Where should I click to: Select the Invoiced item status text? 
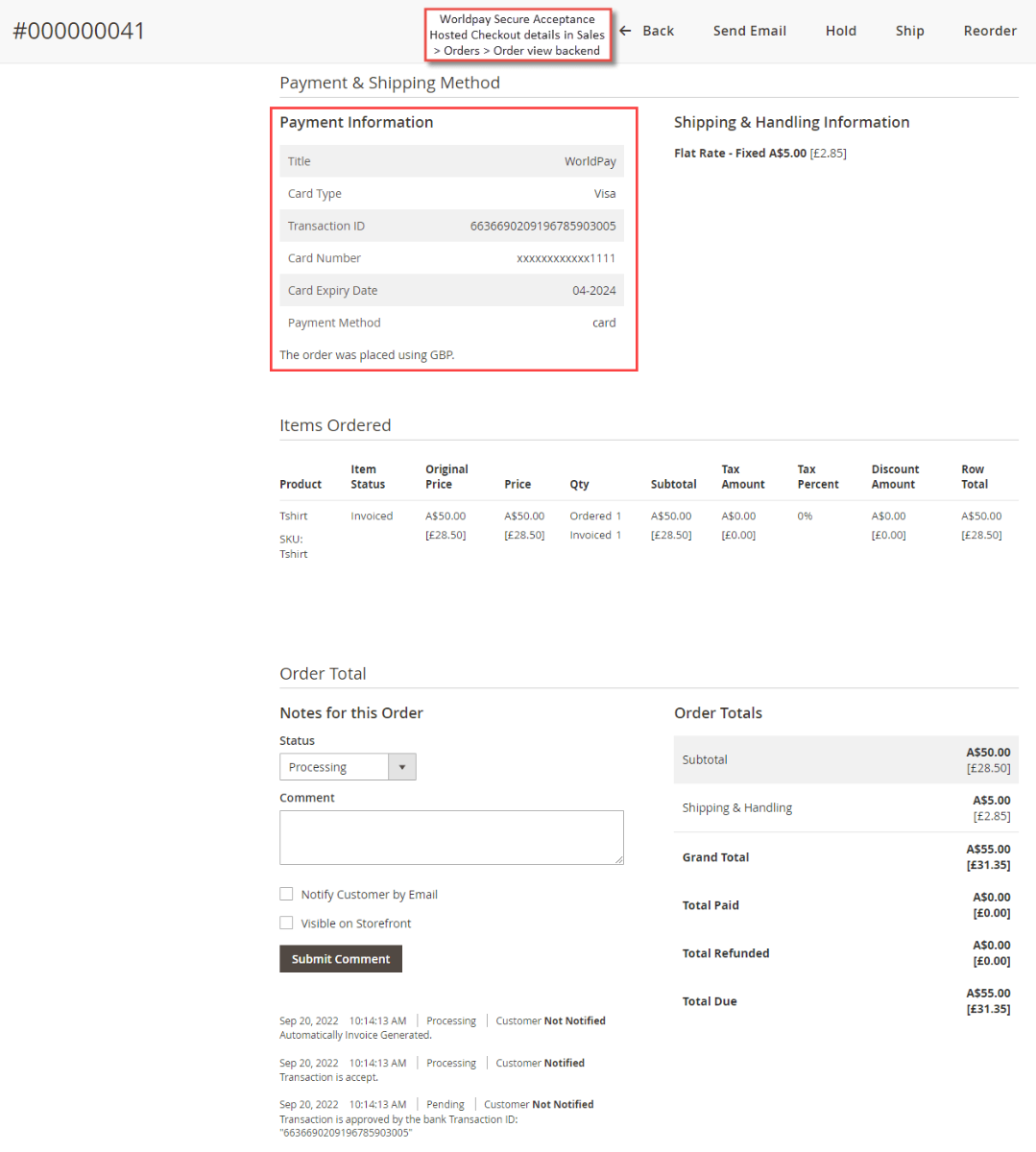372,516
